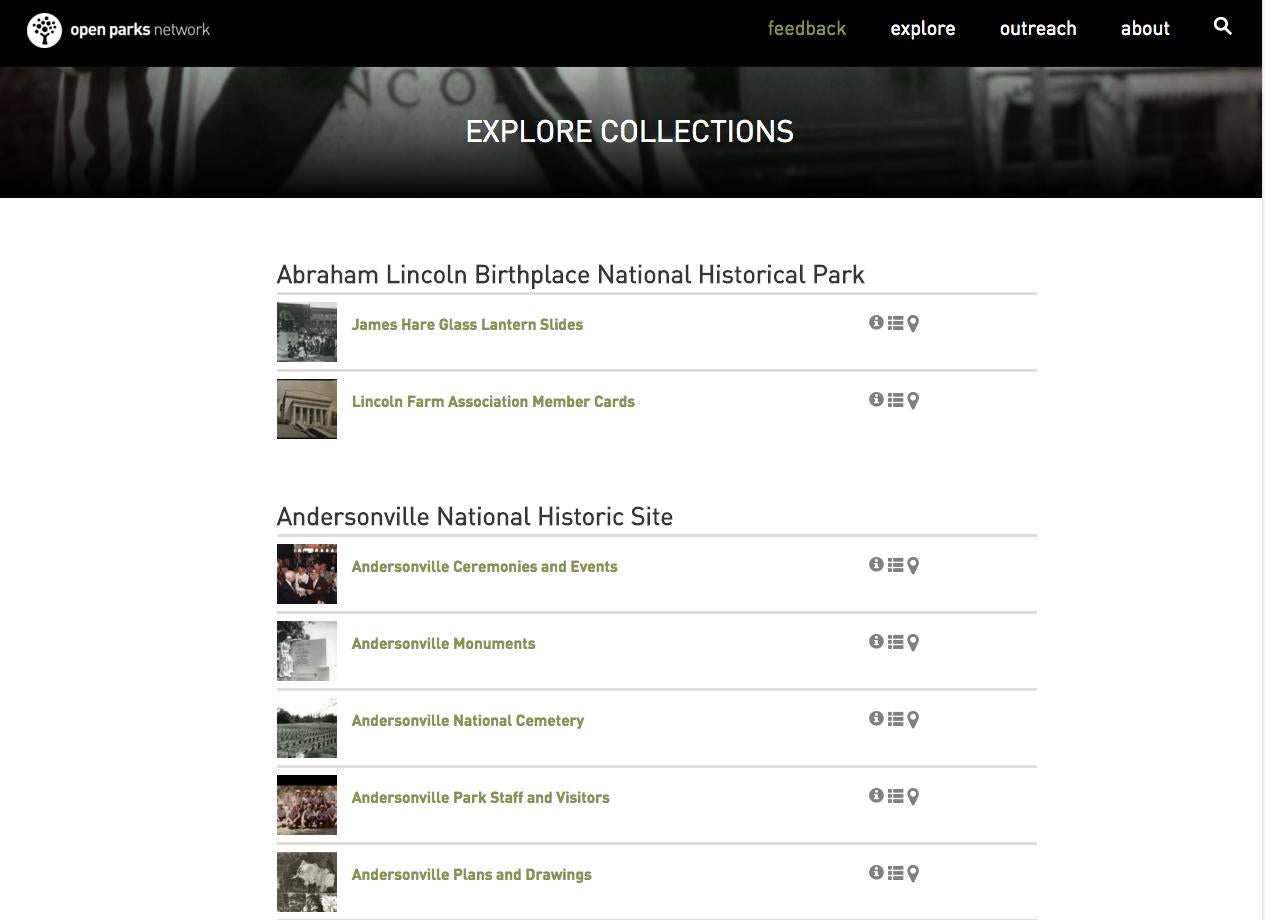
Task: Open map pin for James Hare Glass Lantern Slides
Action: click(x=913, y=324)
